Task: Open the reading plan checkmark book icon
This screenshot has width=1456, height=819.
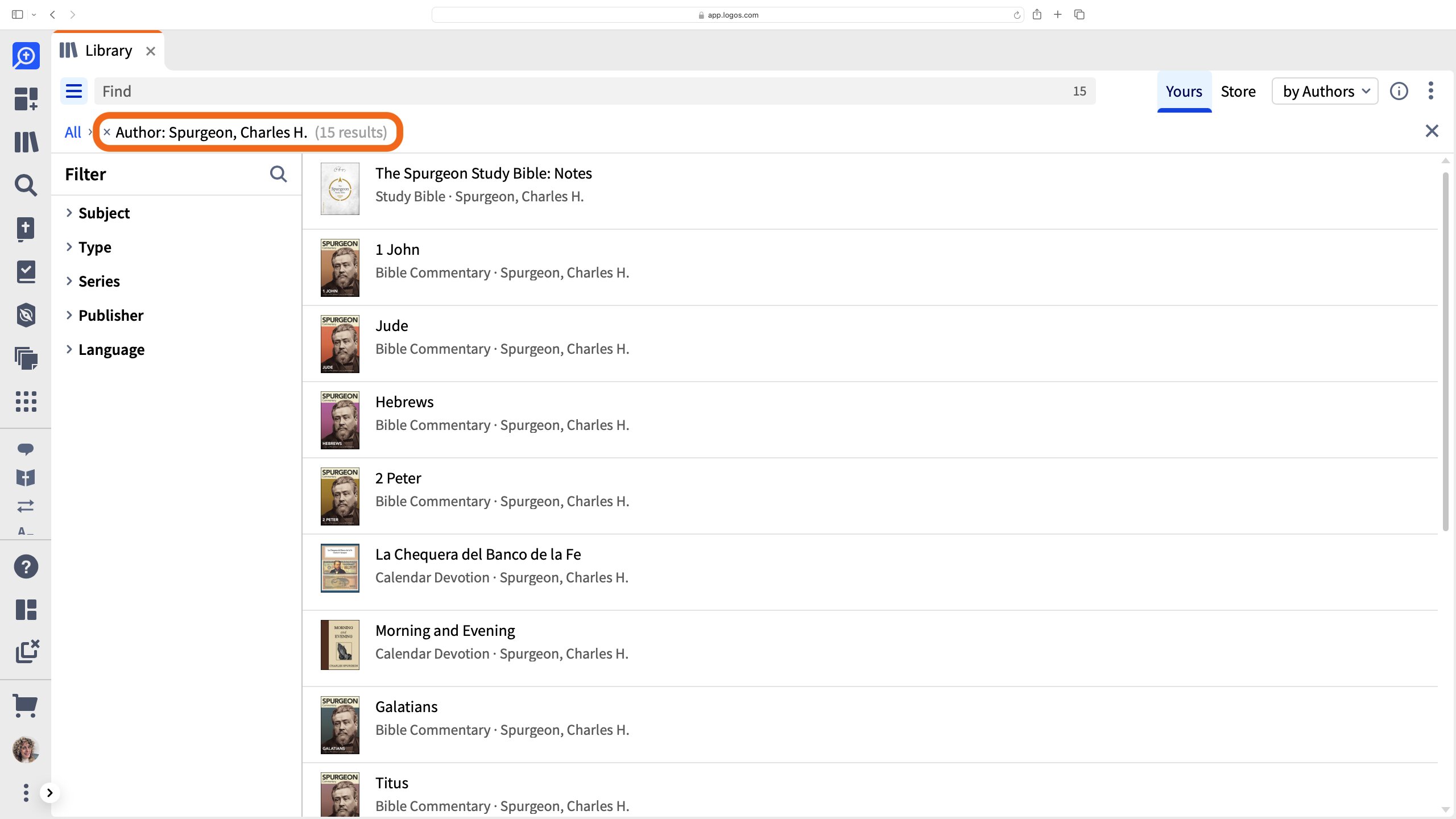Action: [26, 272]
